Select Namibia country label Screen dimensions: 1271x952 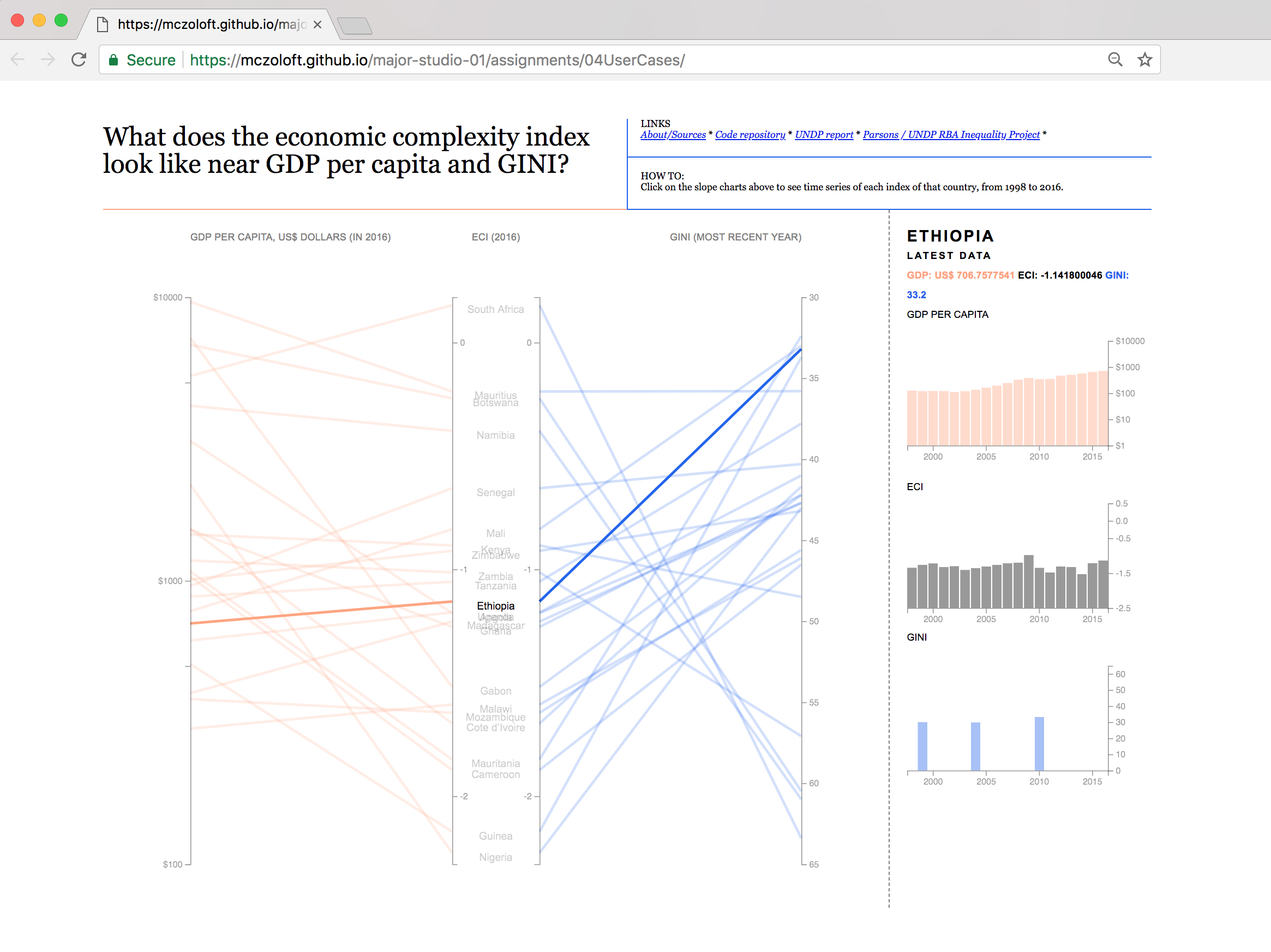click(495, 435)
